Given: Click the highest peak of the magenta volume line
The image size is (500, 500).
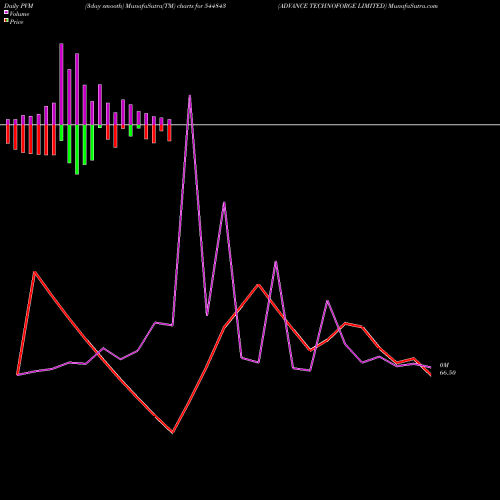Looking at the screenshot, I should pyautogui.click(x=190, y=96).
